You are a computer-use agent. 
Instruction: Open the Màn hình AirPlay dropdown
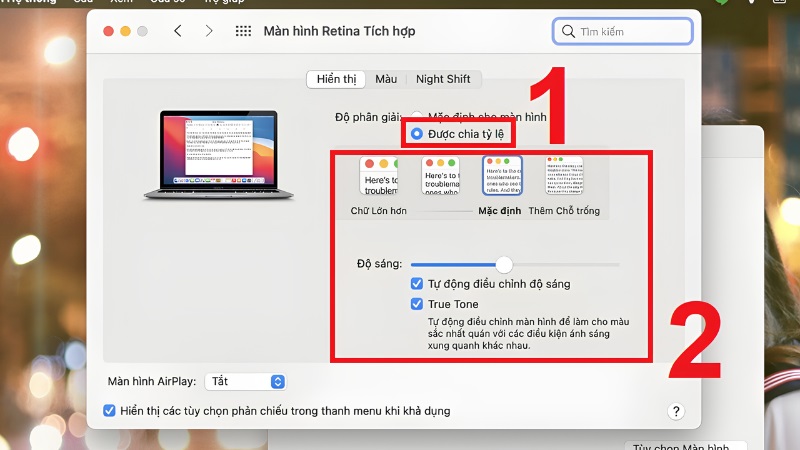[x=245, y=382]
